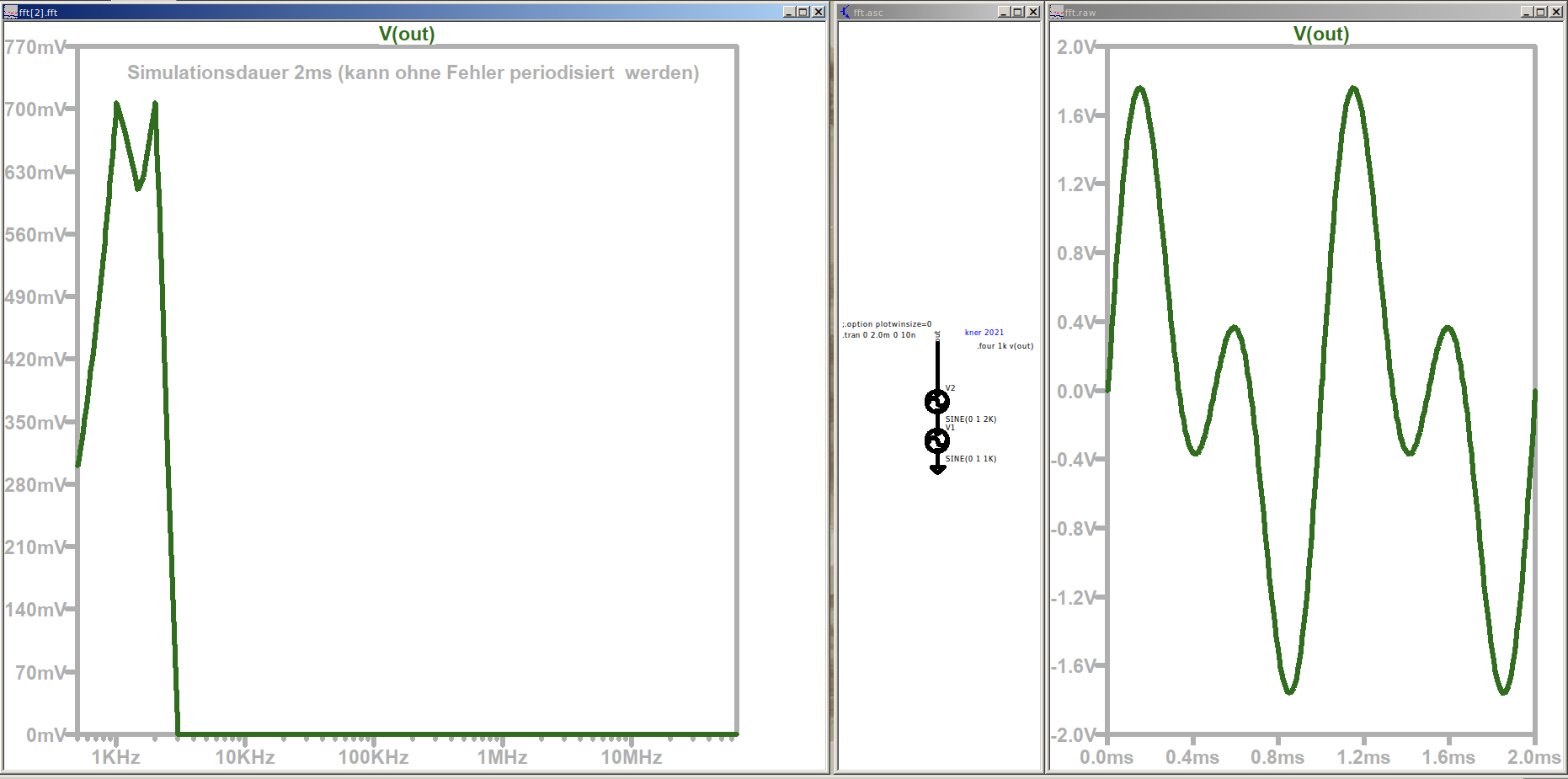Select the SINE(0 1 1K) value text
Viewport: 1568px width, 779px height.
click(x=970, y=459)
